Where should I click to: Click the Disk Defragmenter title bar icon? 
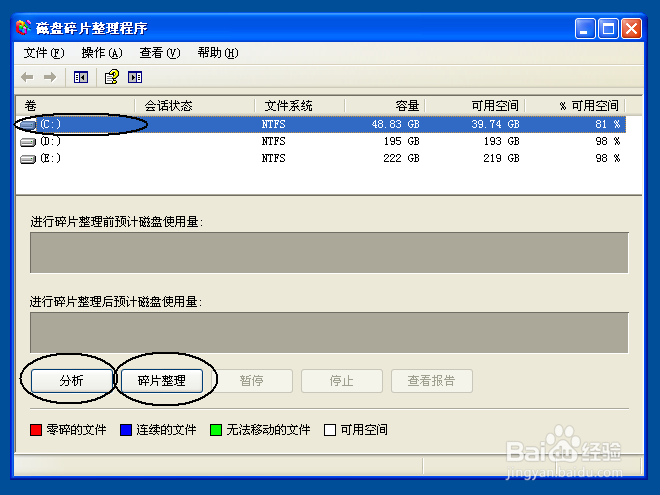[x=24, y=28]
